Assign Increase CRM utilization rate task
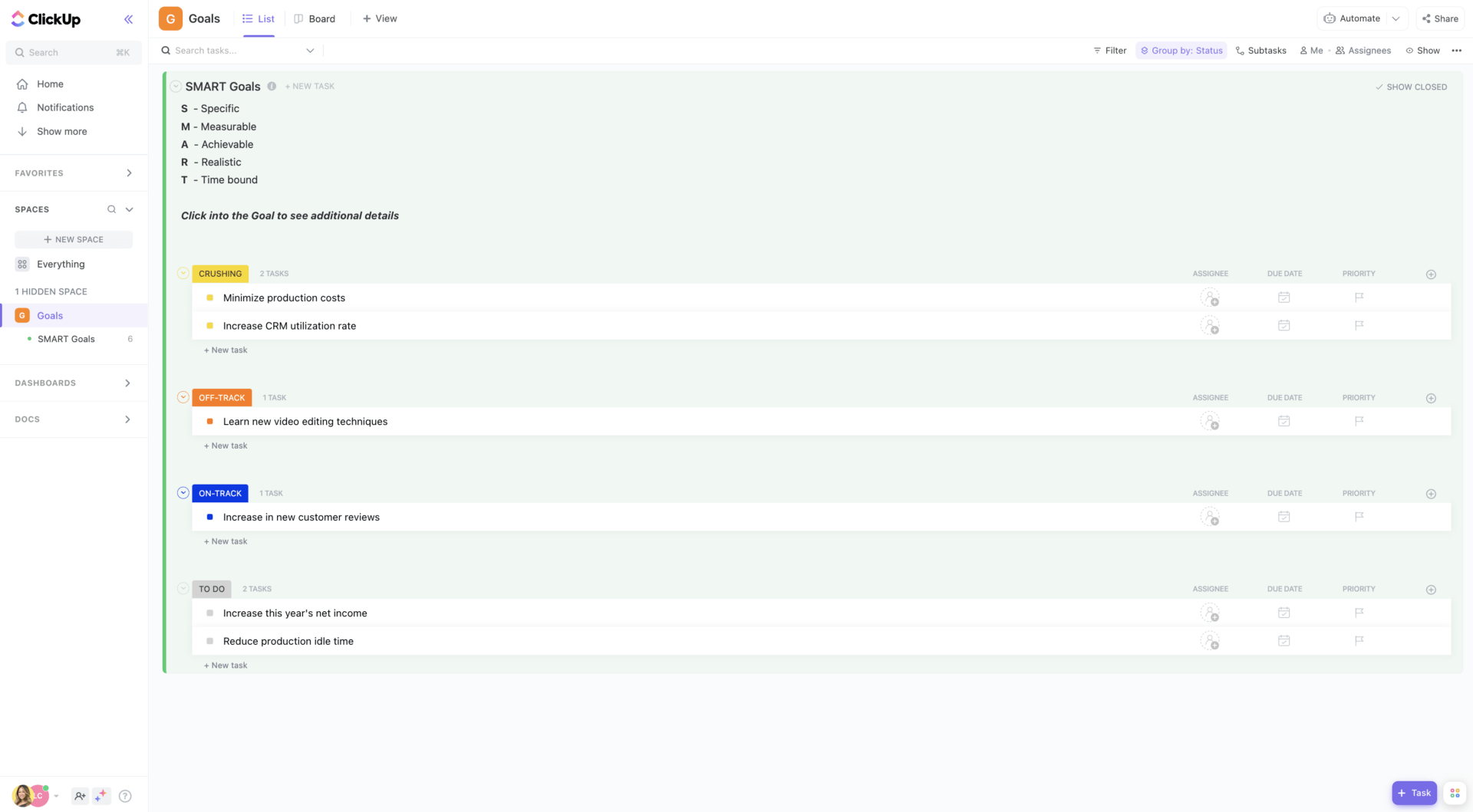 tap(1210, 326)
